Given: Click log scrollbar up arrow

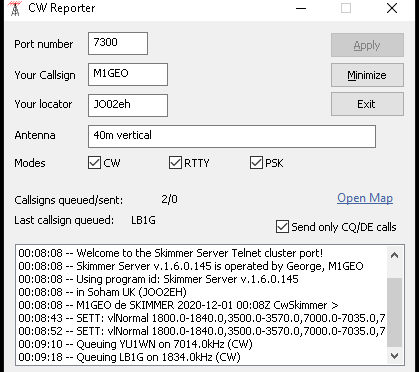Looking at the screenshot, I should tap(394, 255).
